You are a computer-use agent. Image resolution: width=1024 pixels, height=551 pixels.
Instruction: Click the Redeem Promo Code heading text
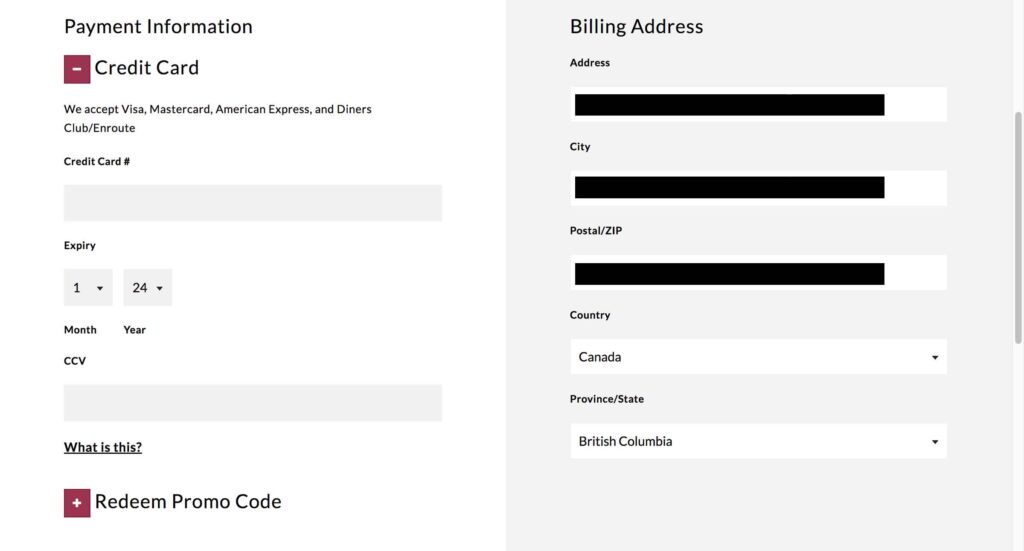[x=188, y=502]
